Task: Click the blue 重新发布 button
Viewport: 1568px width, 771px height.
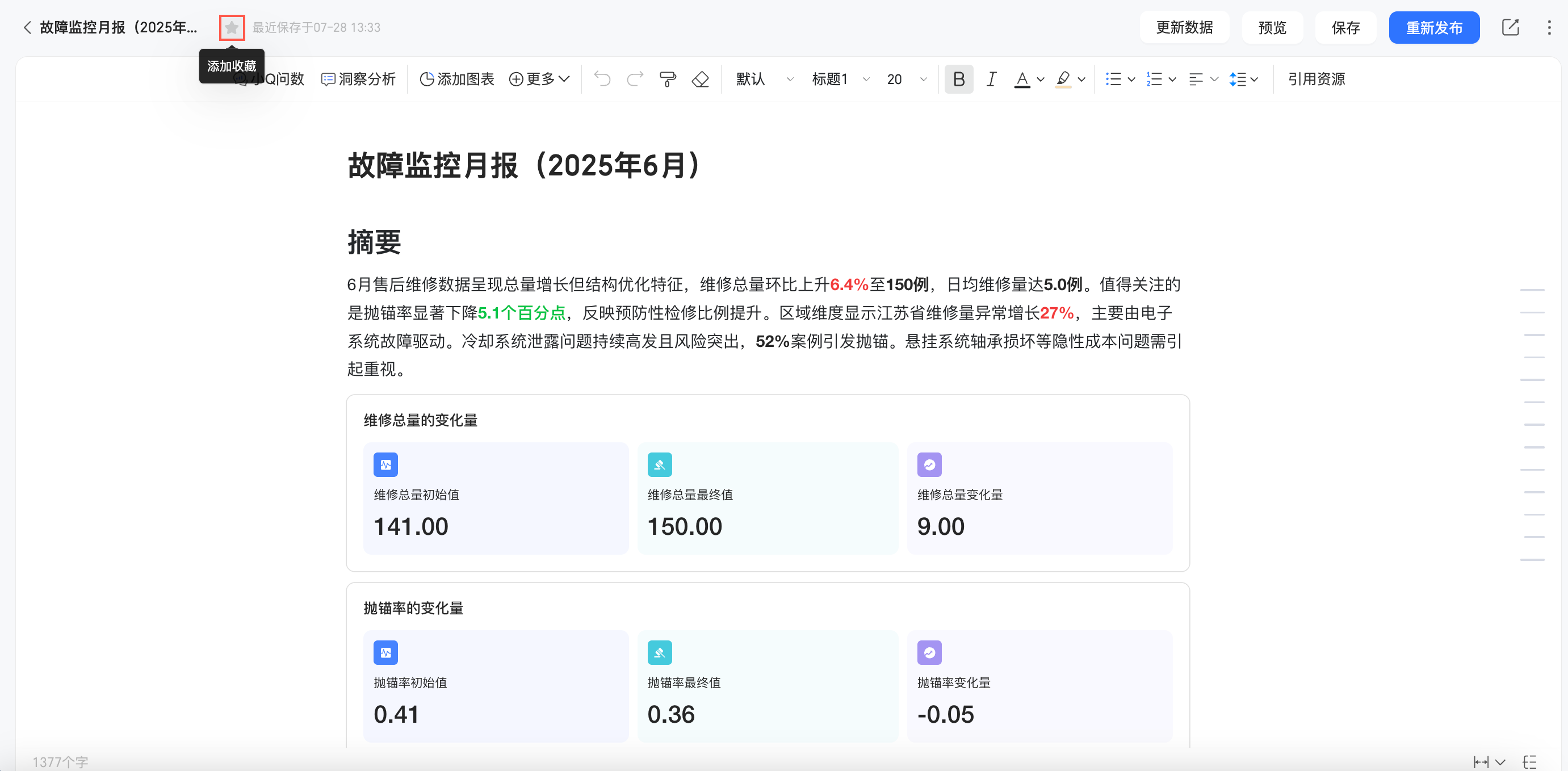Action: point(1433,27)
